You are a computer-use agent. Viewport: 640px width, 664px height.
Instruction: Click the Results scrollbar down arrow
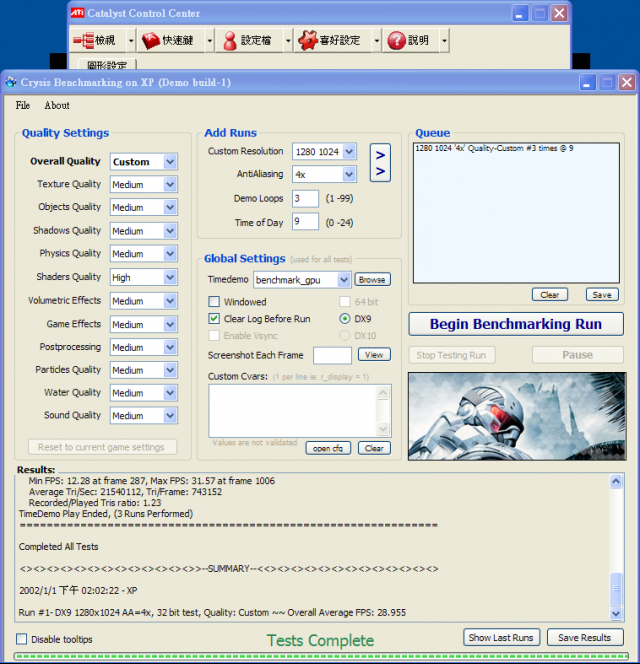pos(615,613)
